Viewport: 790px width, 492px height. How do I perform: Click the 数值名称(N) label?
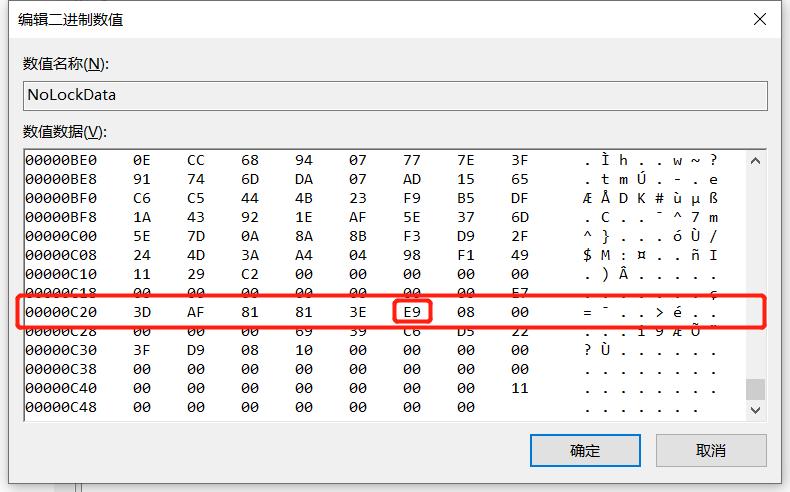(65, 64)
